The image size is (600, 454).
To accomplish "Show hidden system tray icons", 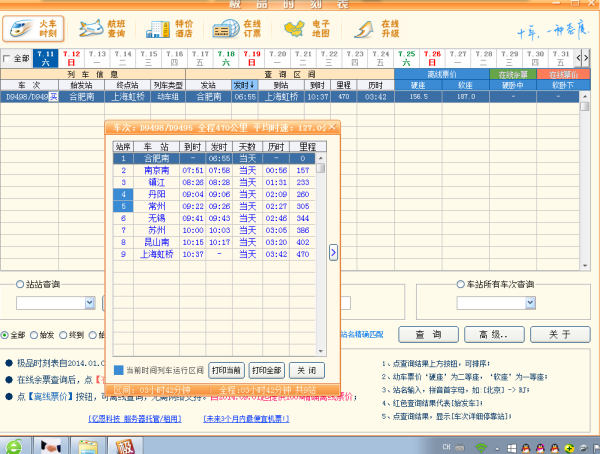I will [497, 448].
